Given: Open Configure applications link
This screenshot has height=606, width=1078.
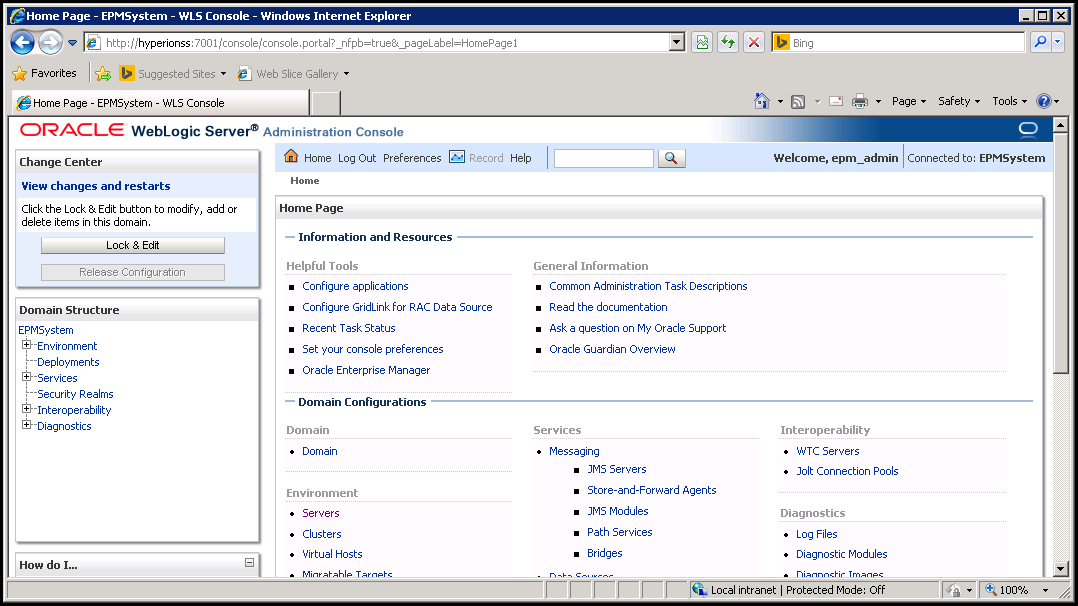Looking at the screenshot, I should (355, 286).
